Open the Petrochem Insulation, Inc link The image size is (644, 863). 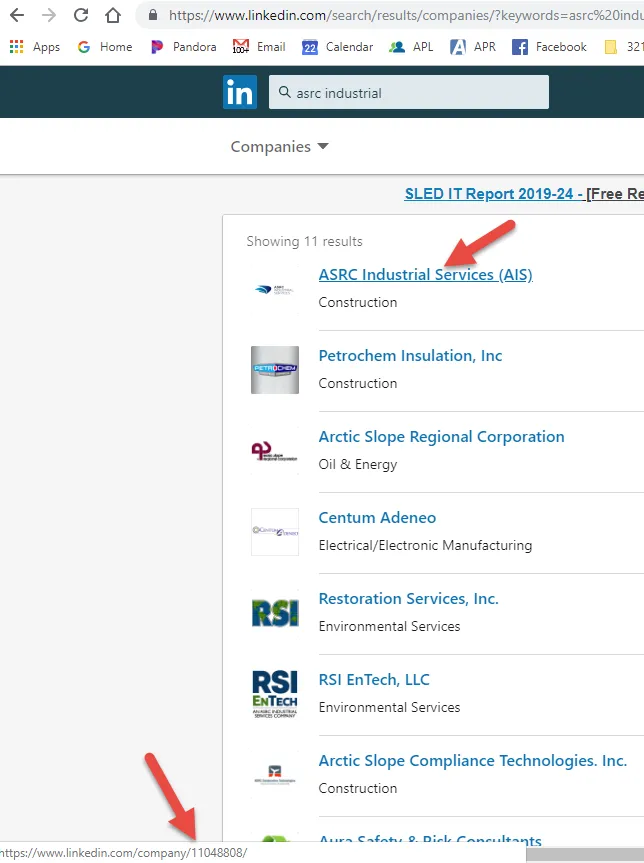[410, 356]
